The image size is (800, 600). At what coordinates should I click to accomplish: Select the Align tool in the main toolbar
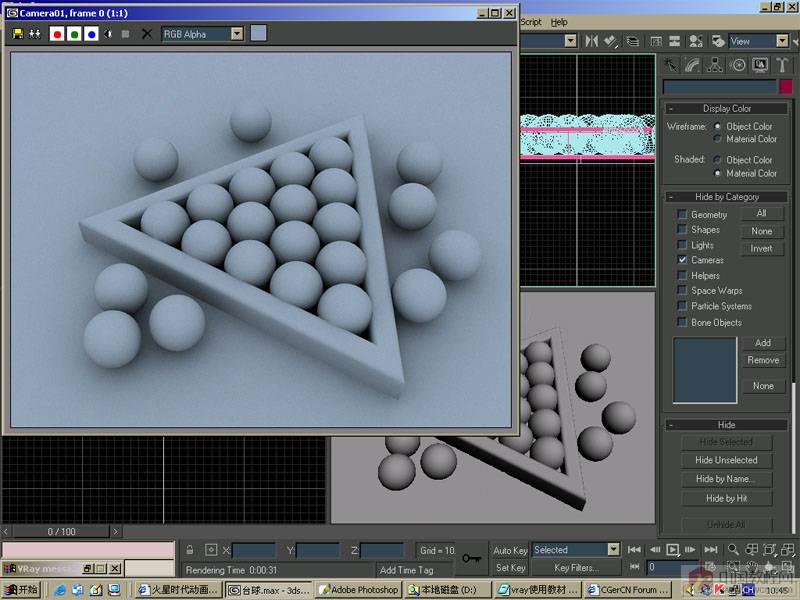(x=610, y=41)
